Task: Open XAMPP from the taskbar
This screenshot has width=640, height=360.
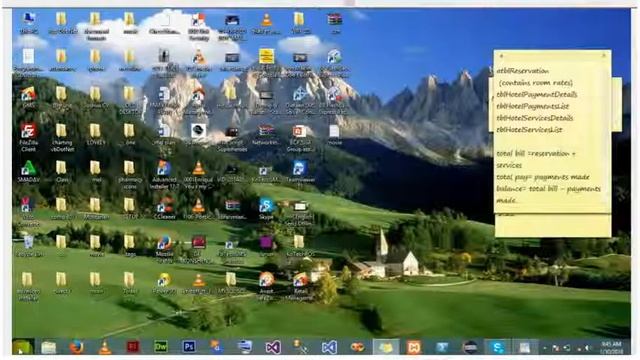Action: pos(413,347)
